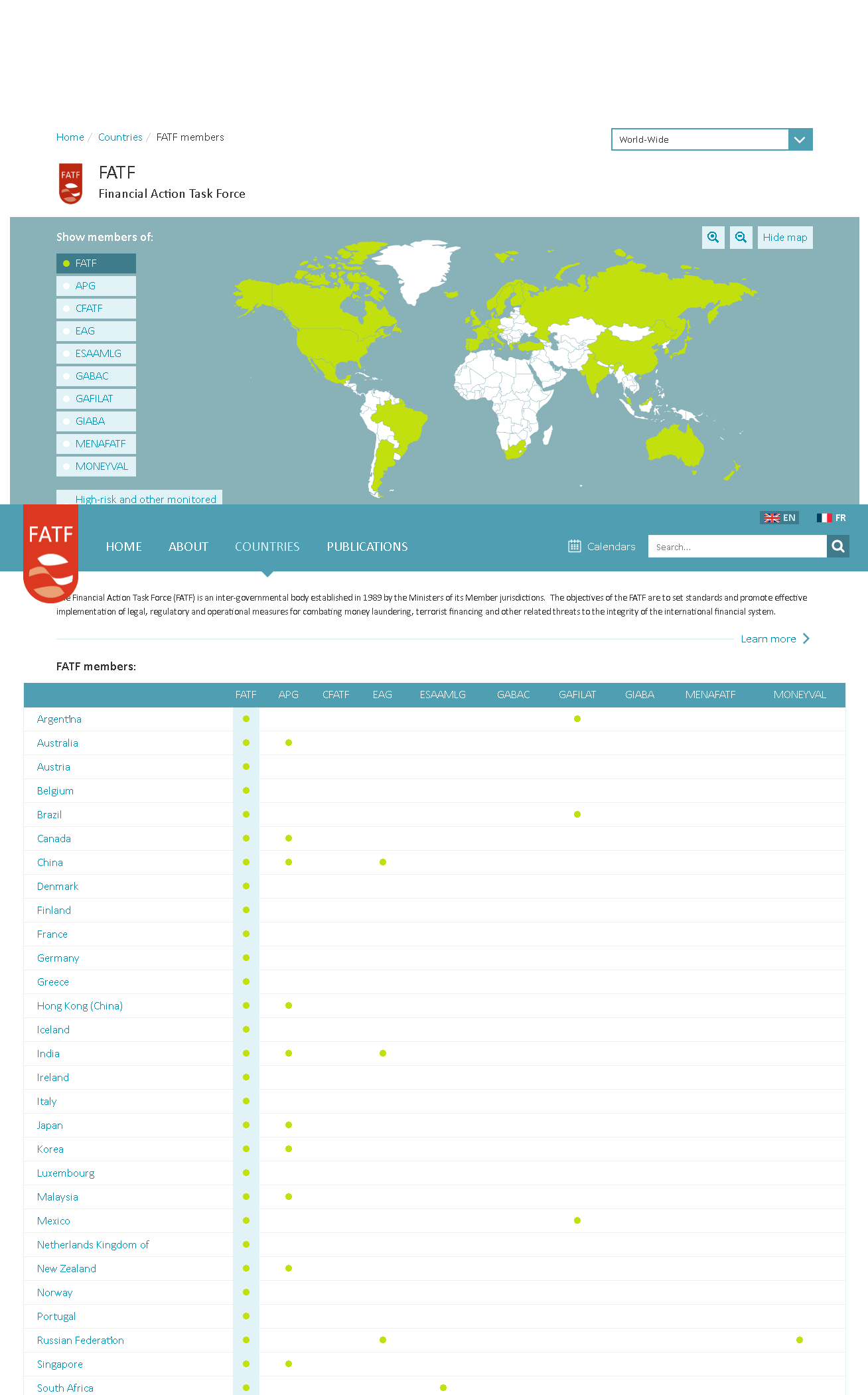
Task: Select APG members option
Action: click(96, 286)
